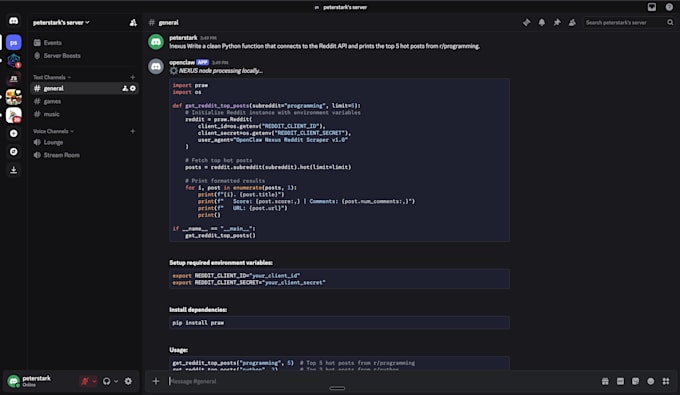The image size is (680, 395).
Task: Toggle headphones deafen button
Action: pos(106,381)
